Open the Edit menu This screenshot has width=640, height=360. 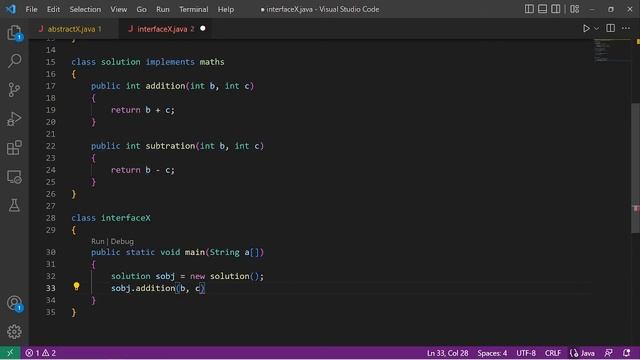[53, 9]
